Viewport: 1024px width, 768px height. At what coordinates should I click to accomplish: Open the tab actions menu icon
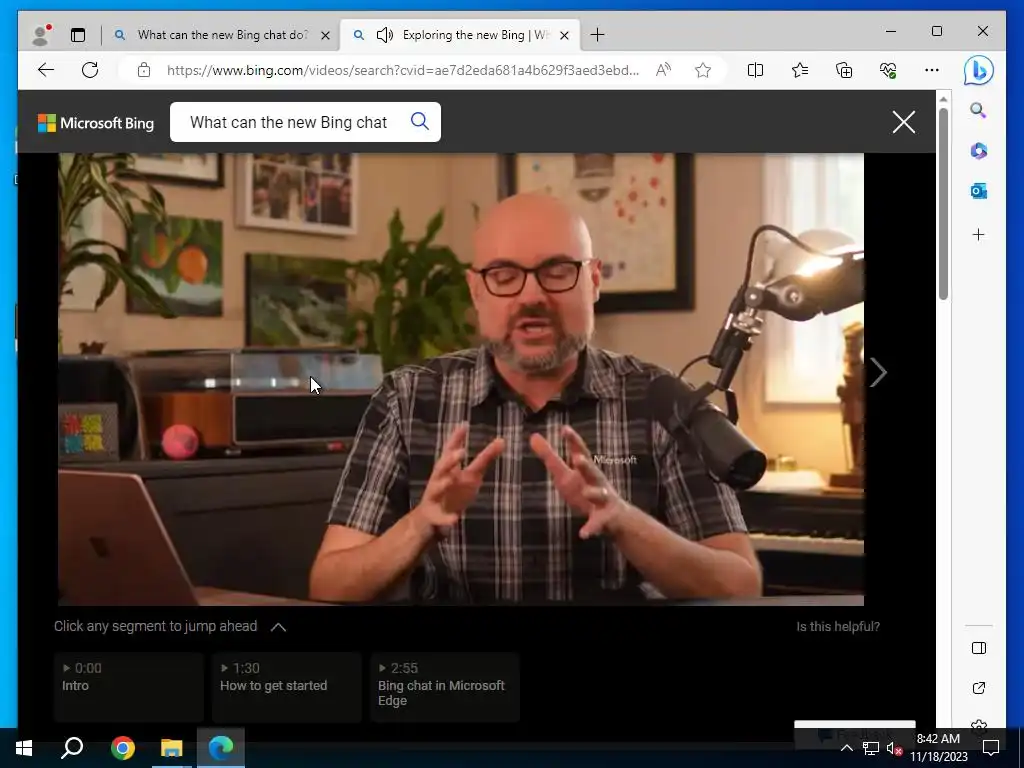78,35
